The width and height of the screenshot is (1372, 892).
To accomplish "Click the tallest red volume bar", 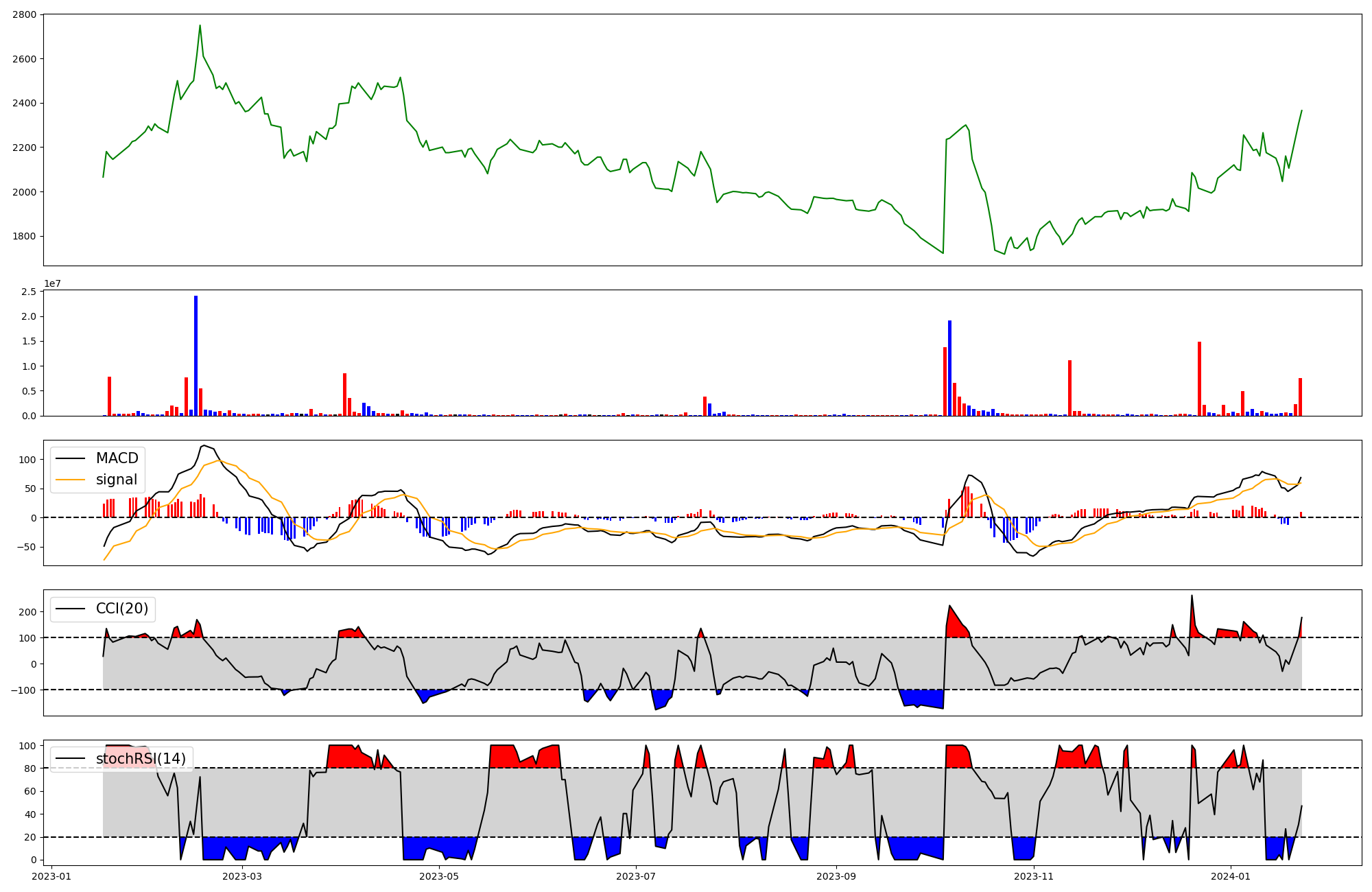I will pyautogui.click(x=1199, y=379).
